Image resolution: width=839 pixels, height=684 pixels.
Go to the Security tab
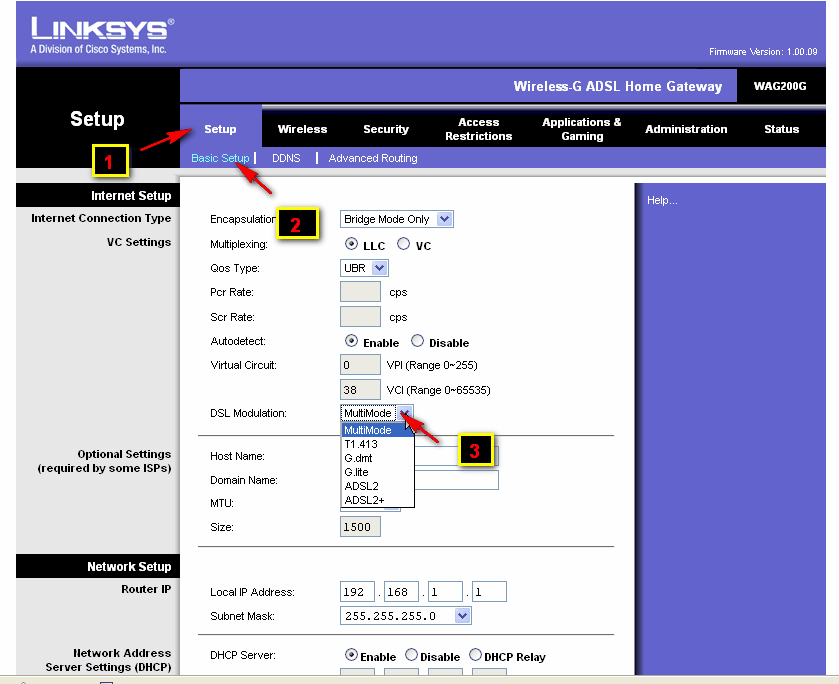pyautogui.click(x=386, y=129)
